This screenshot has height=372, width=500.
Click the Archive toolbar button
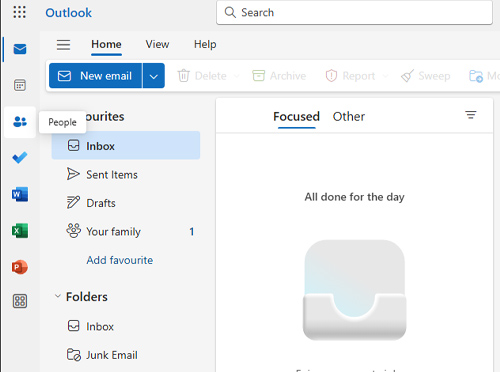coord(279,76)
